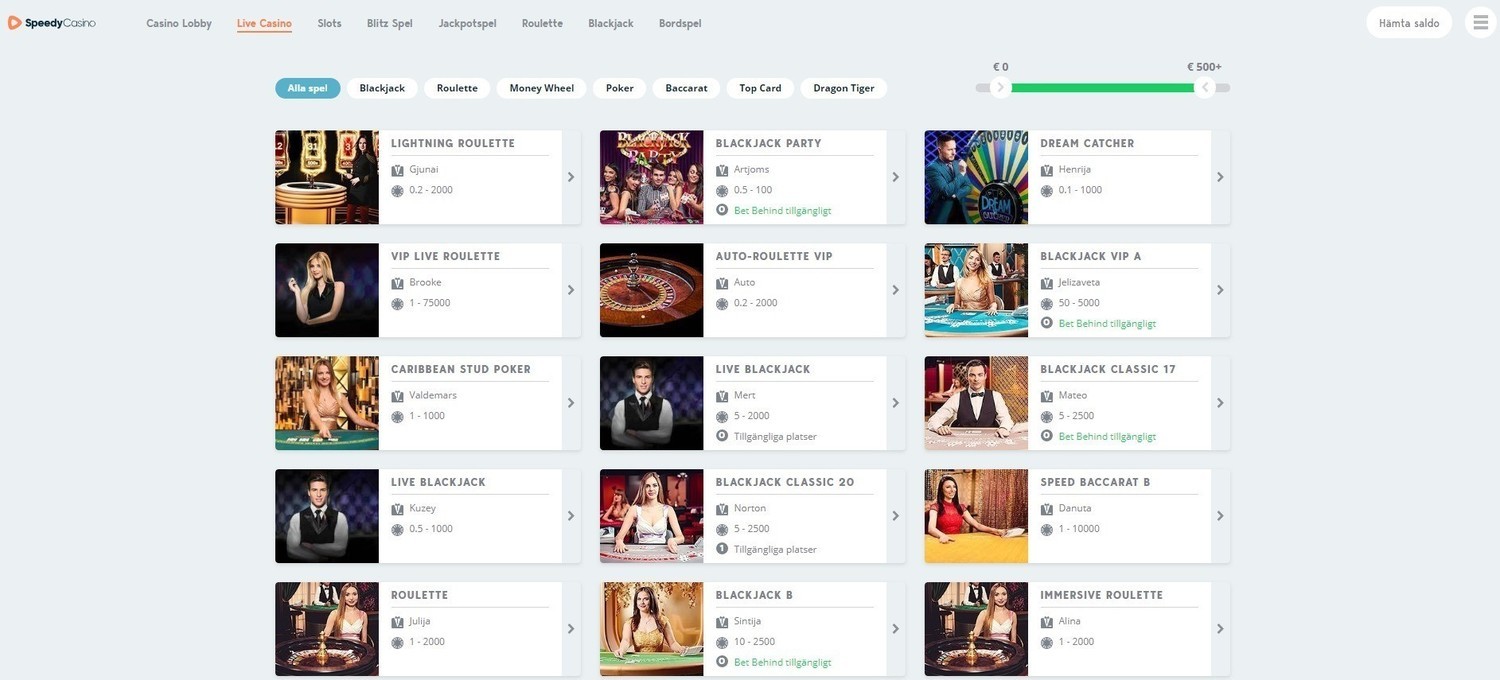Filter games by Money Wheel
The height and width of the screenshot is (680, 1500).
[x=542, y=88]
